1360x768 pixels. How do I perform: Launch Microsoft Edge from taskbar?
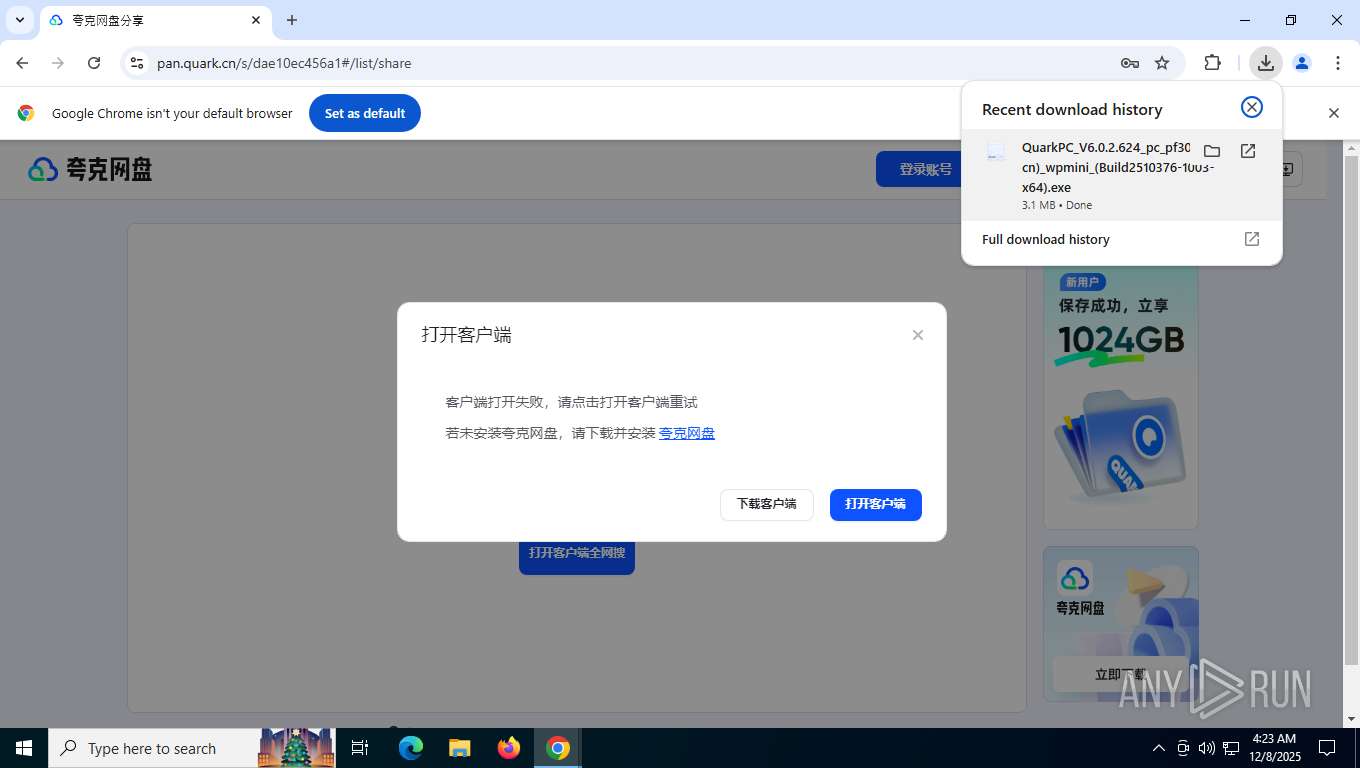[x=411, y=748]
